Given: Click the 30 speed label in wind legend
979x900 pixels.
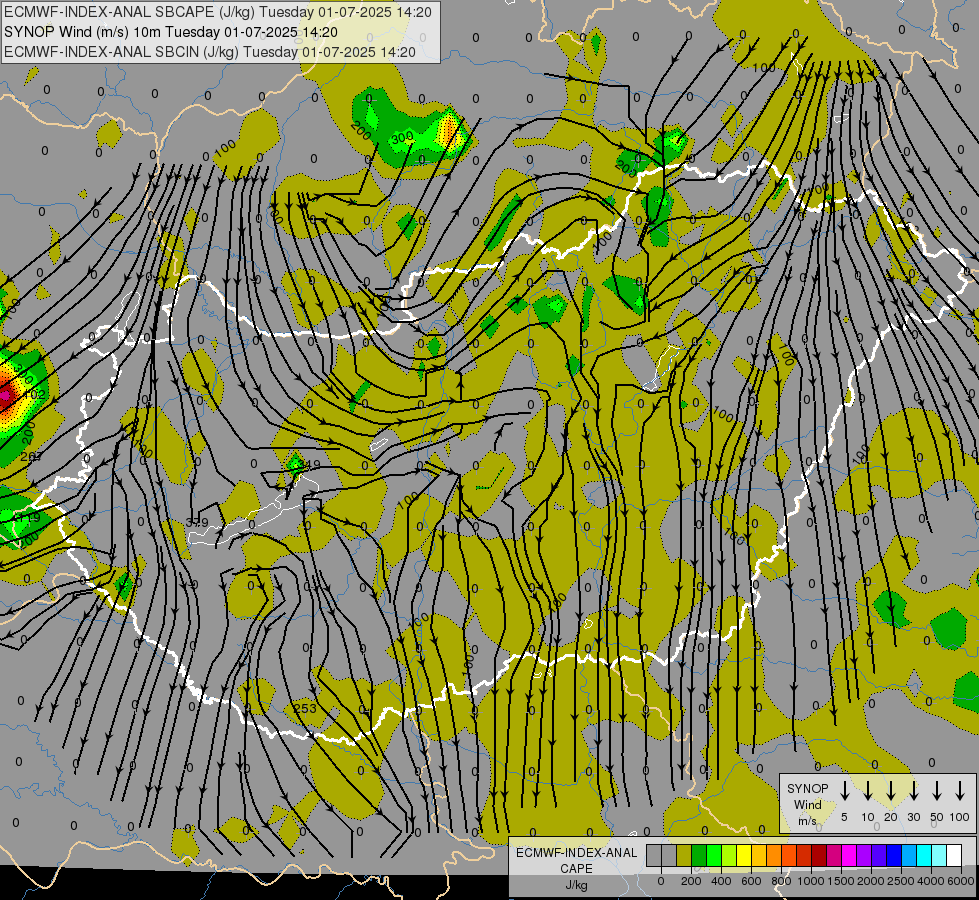Looking at the screenshot, I should [913, 817].
